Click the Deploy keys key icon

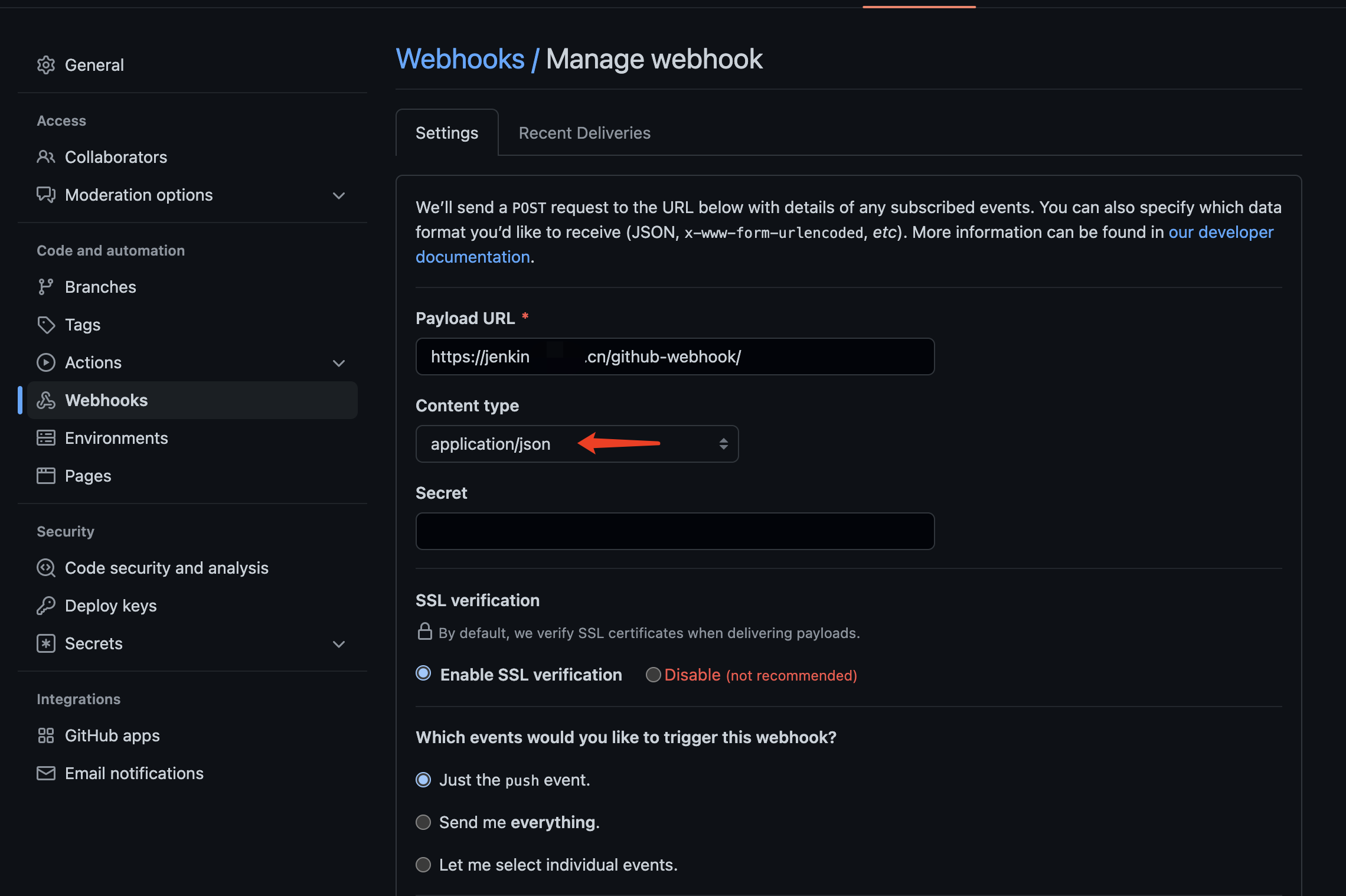pyautogui.click(x=46, y=606)
